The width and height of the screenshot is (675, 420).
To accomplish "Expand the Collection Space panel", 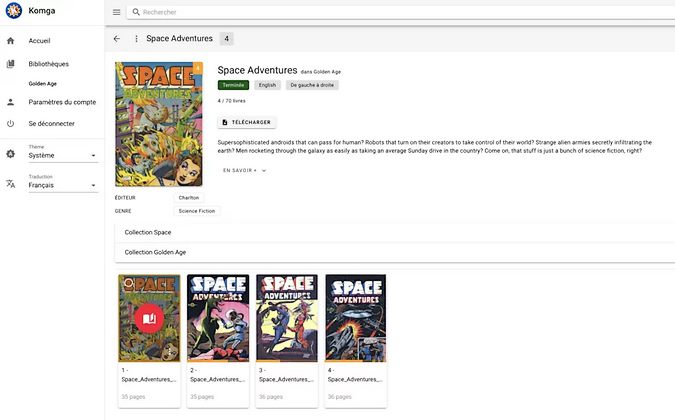I will coord(395,232).
